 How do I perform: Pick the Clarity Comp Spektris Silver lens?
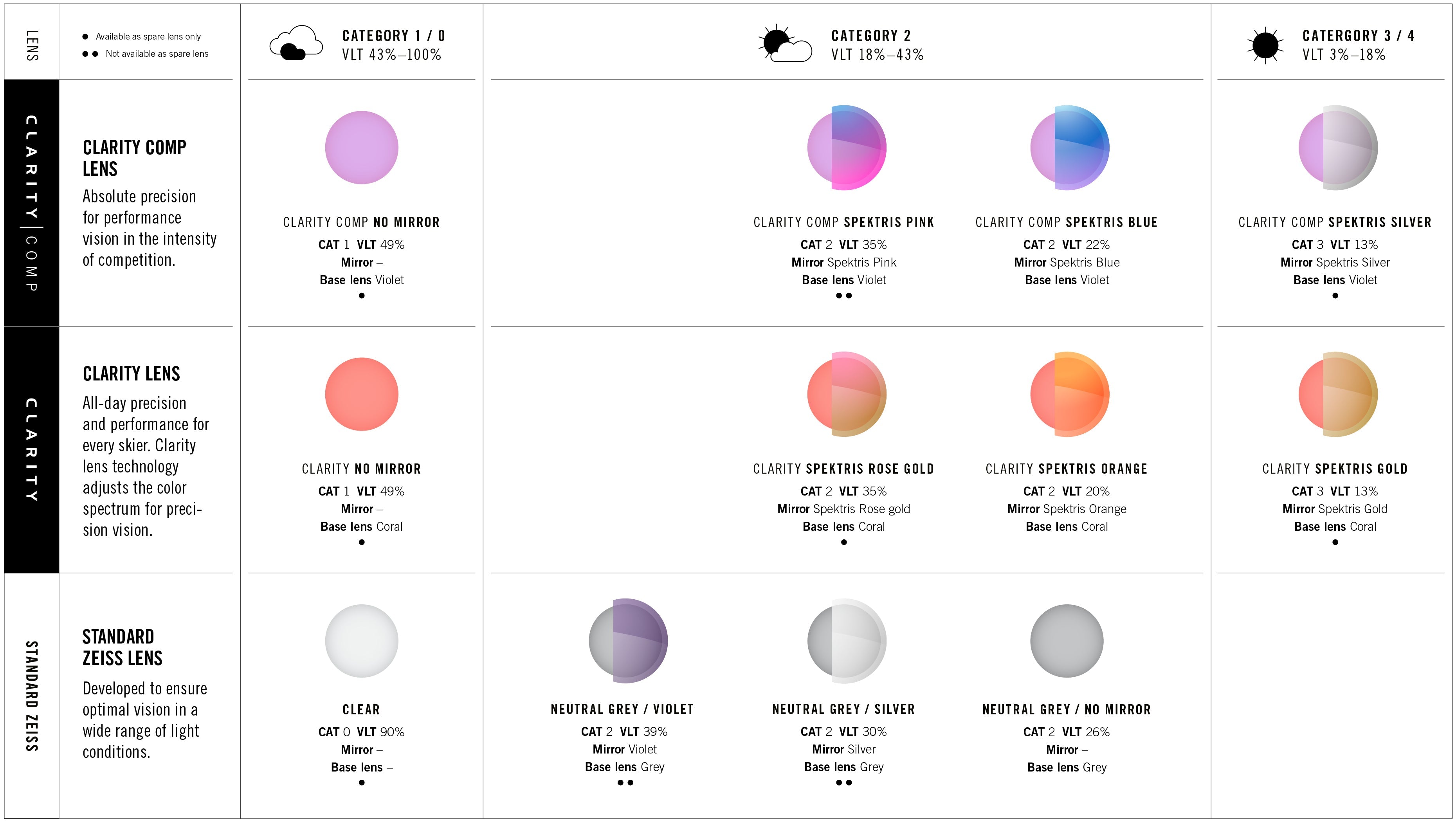1337,148
